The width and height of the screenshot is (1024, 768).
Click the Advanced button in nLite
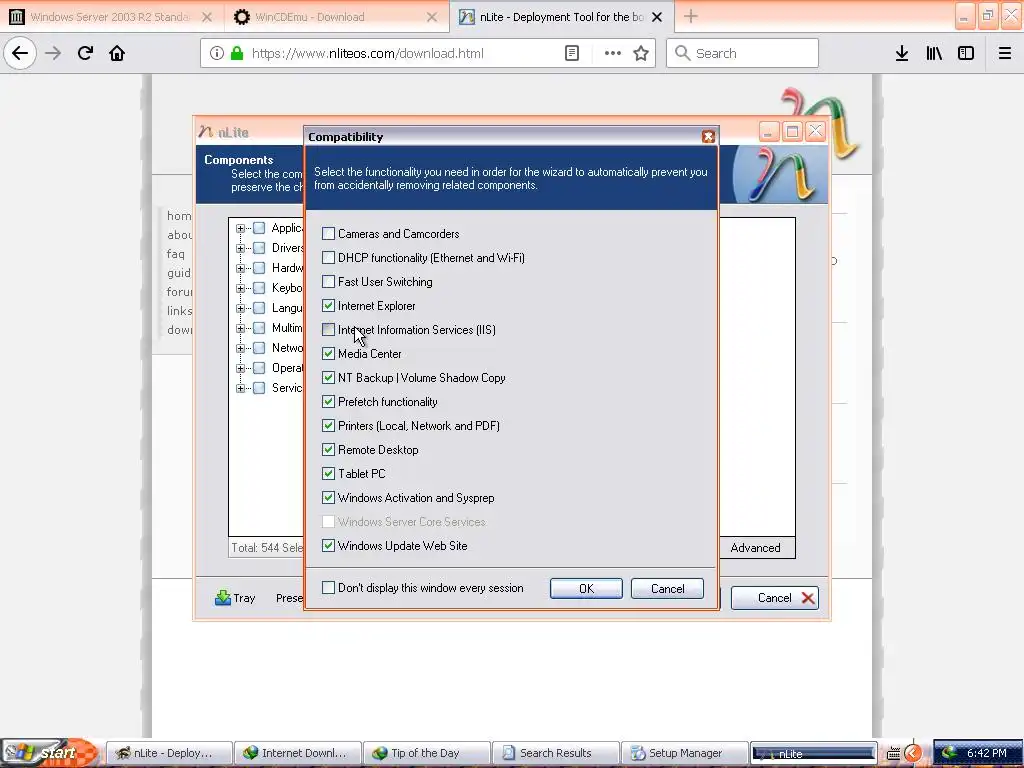[x=758, y=547]
